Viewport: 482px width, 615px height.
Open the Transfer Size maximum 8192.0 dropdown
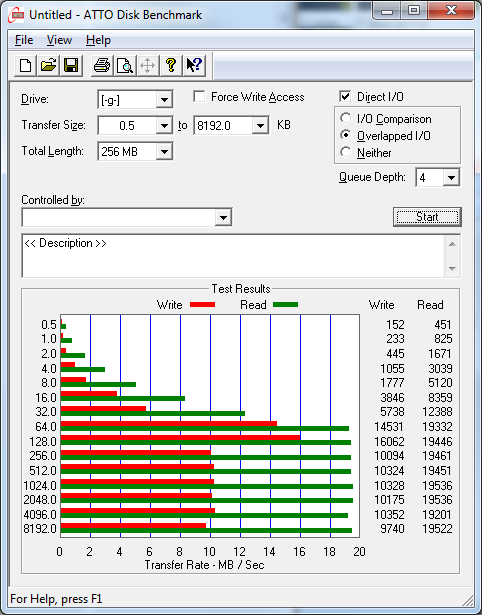pyautogui.click(x=260, y=126)
